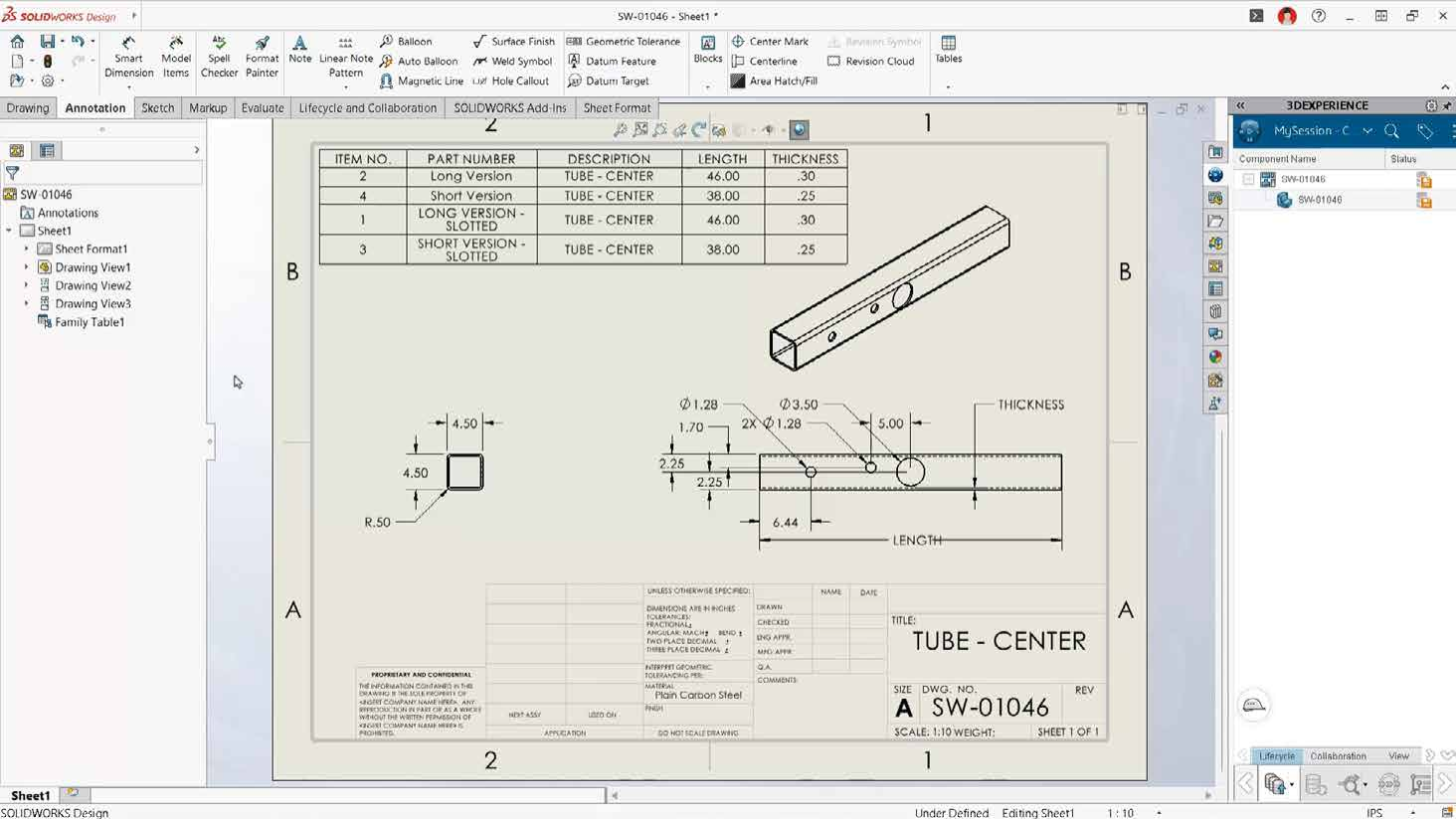Add a Hole Callout
This screenshot has height=819, width=1456.
[x=510, y=82]
